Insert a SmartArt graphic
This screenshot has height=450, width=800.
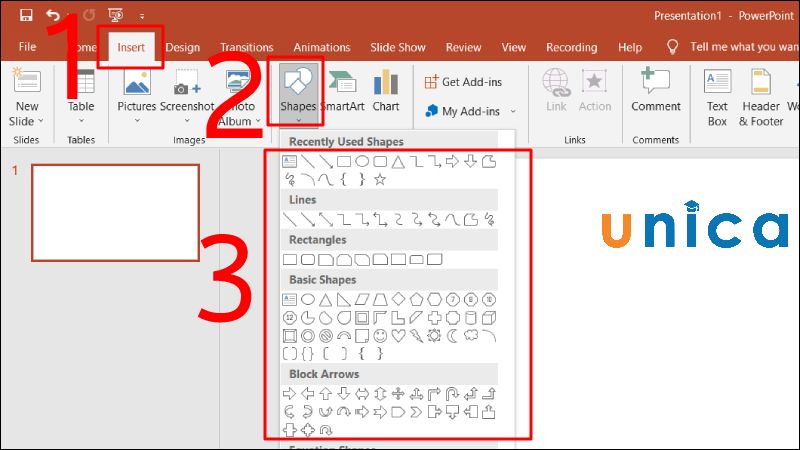[342, 91]
